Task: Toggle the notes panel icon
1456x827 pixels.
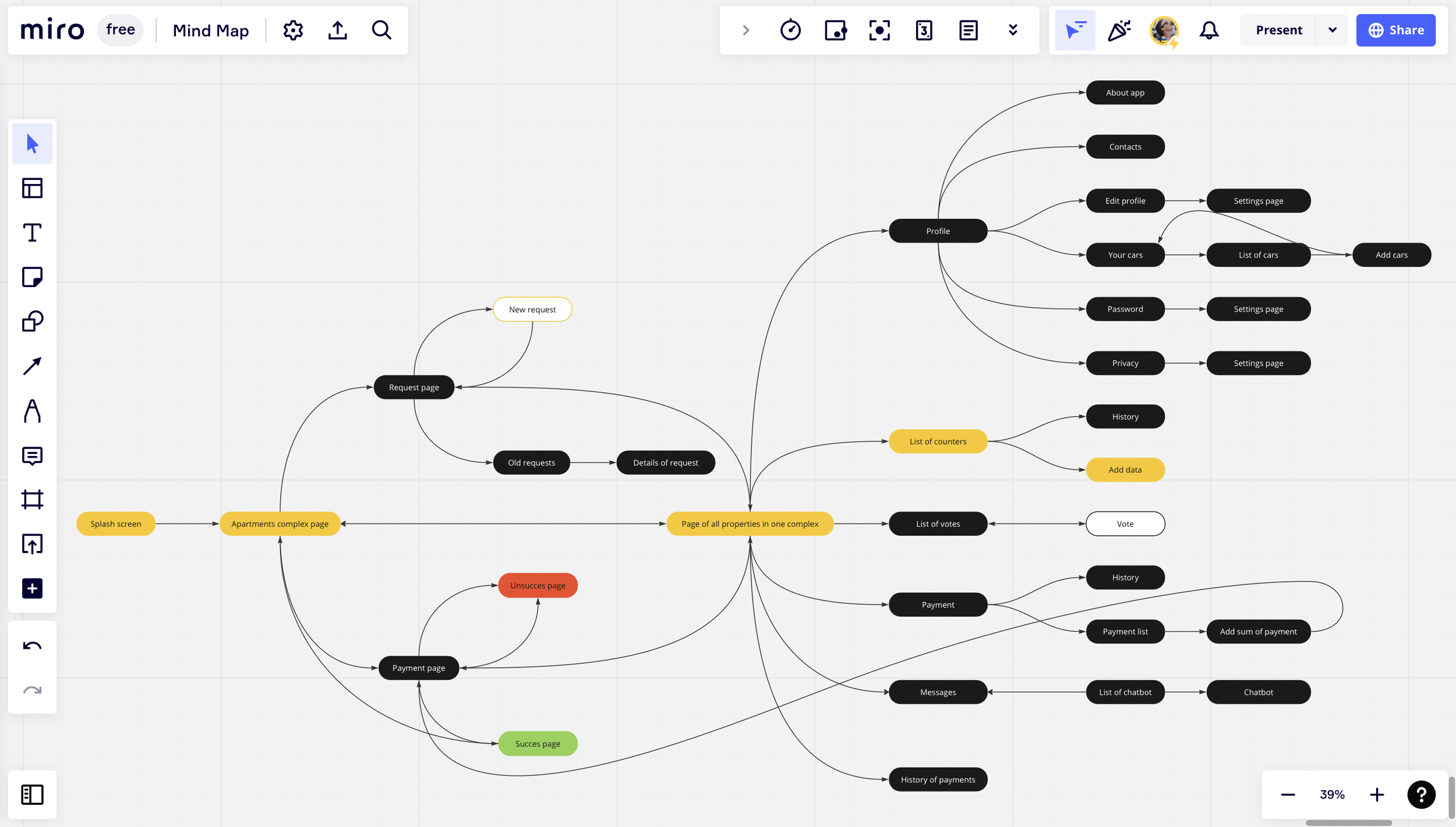Action: 968,30
